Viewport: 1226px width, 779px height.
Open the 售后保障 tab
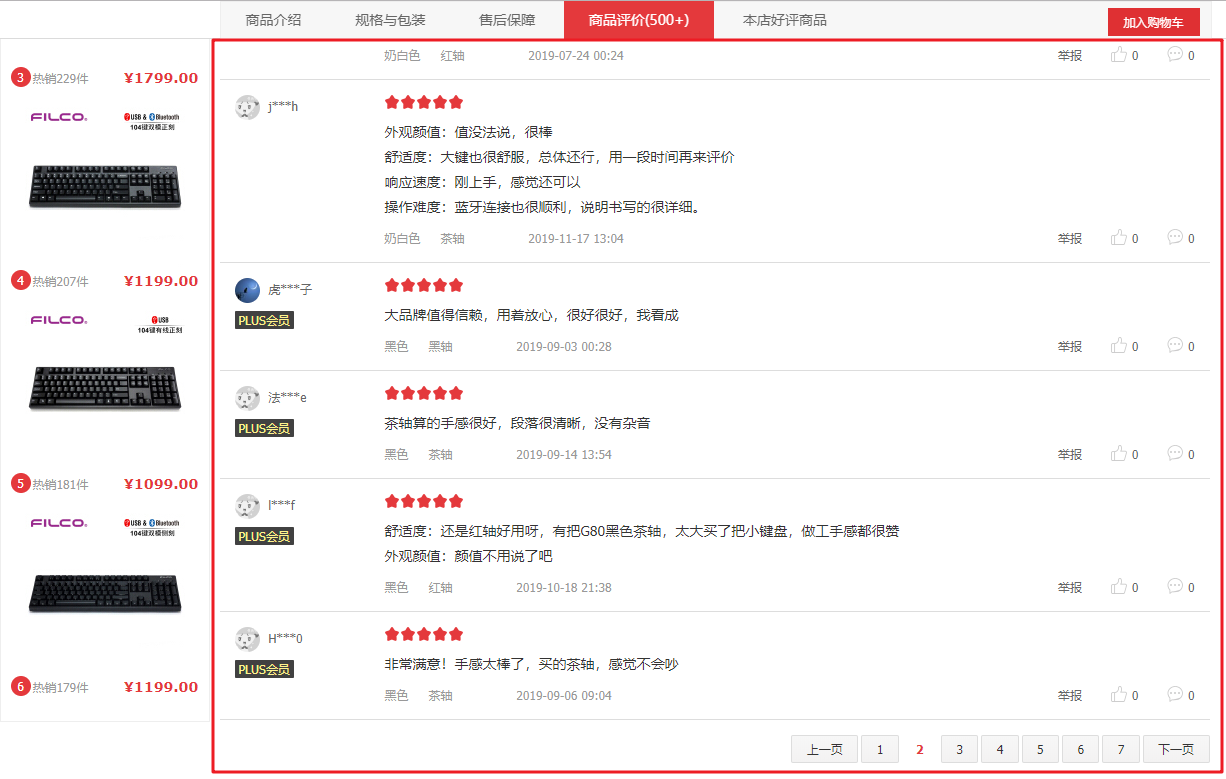point(507,20)
